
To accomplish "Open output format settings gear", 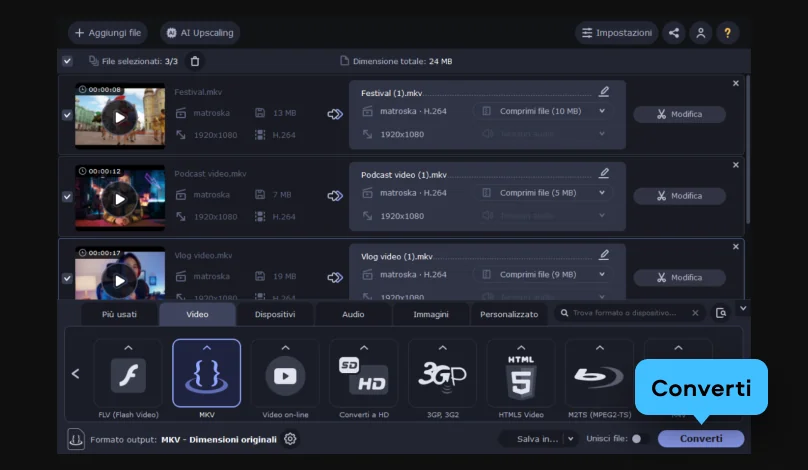I will click(x=290, y=439).
